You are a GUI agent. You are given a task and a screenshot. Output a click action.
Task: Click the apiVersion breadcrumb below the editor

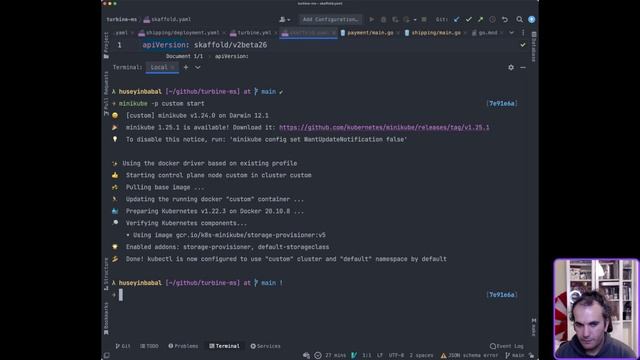click(231, 56)
